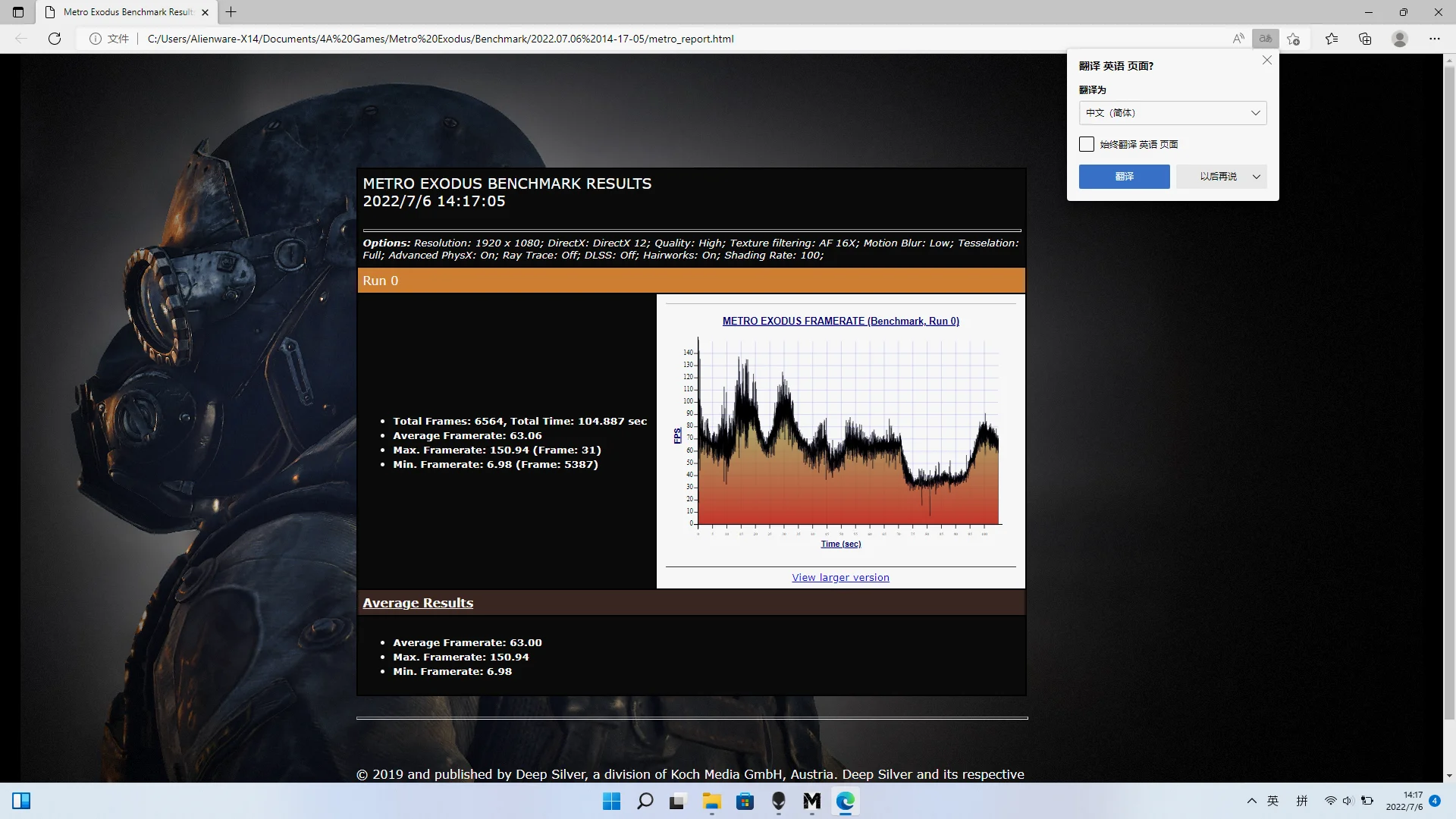Viewport: 1456px width, 819px height.
Task: Open the tab actions menu icon
Action: (x=18, y=12)
